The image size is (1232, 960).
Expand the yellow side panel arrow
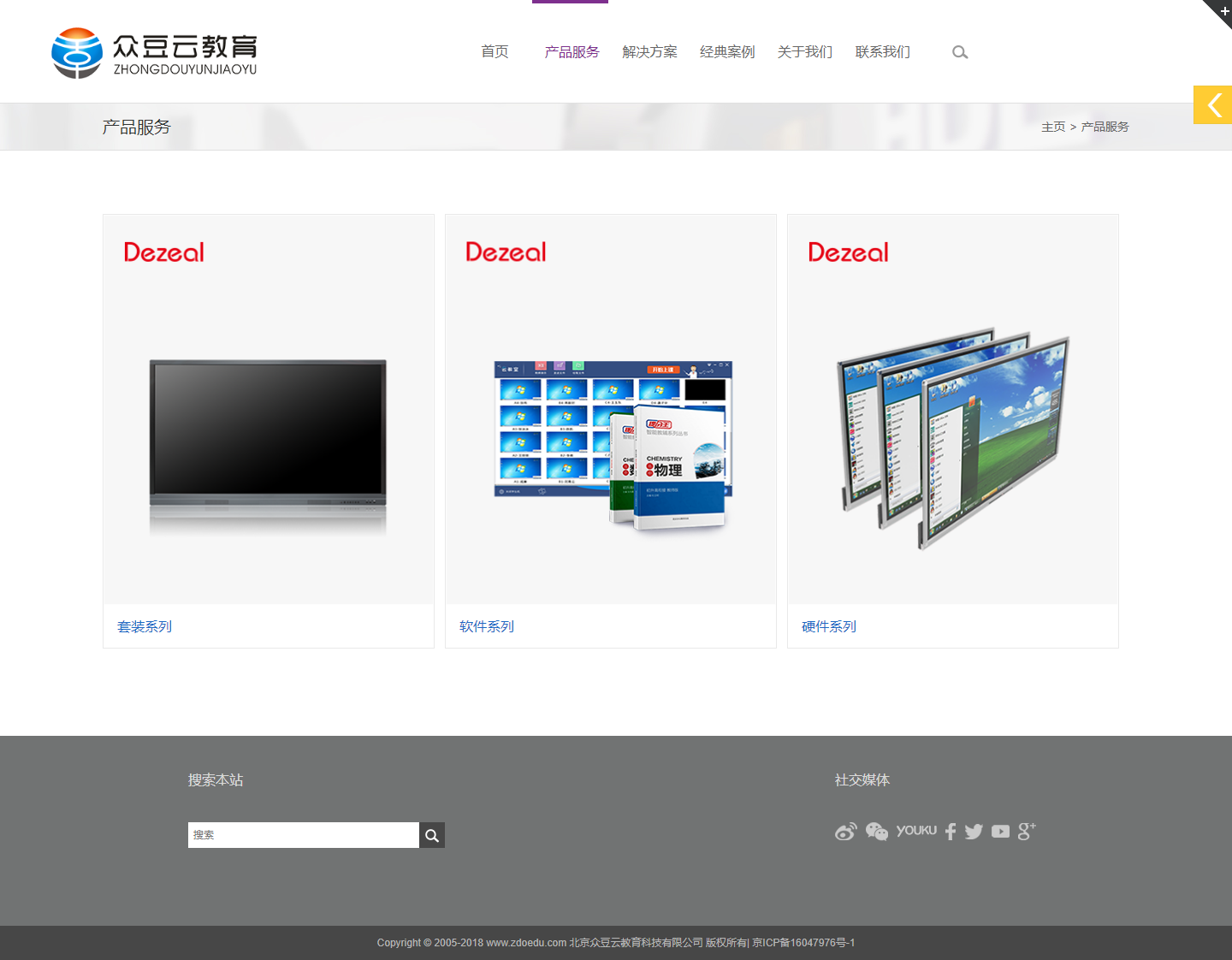click(1212, 105)
